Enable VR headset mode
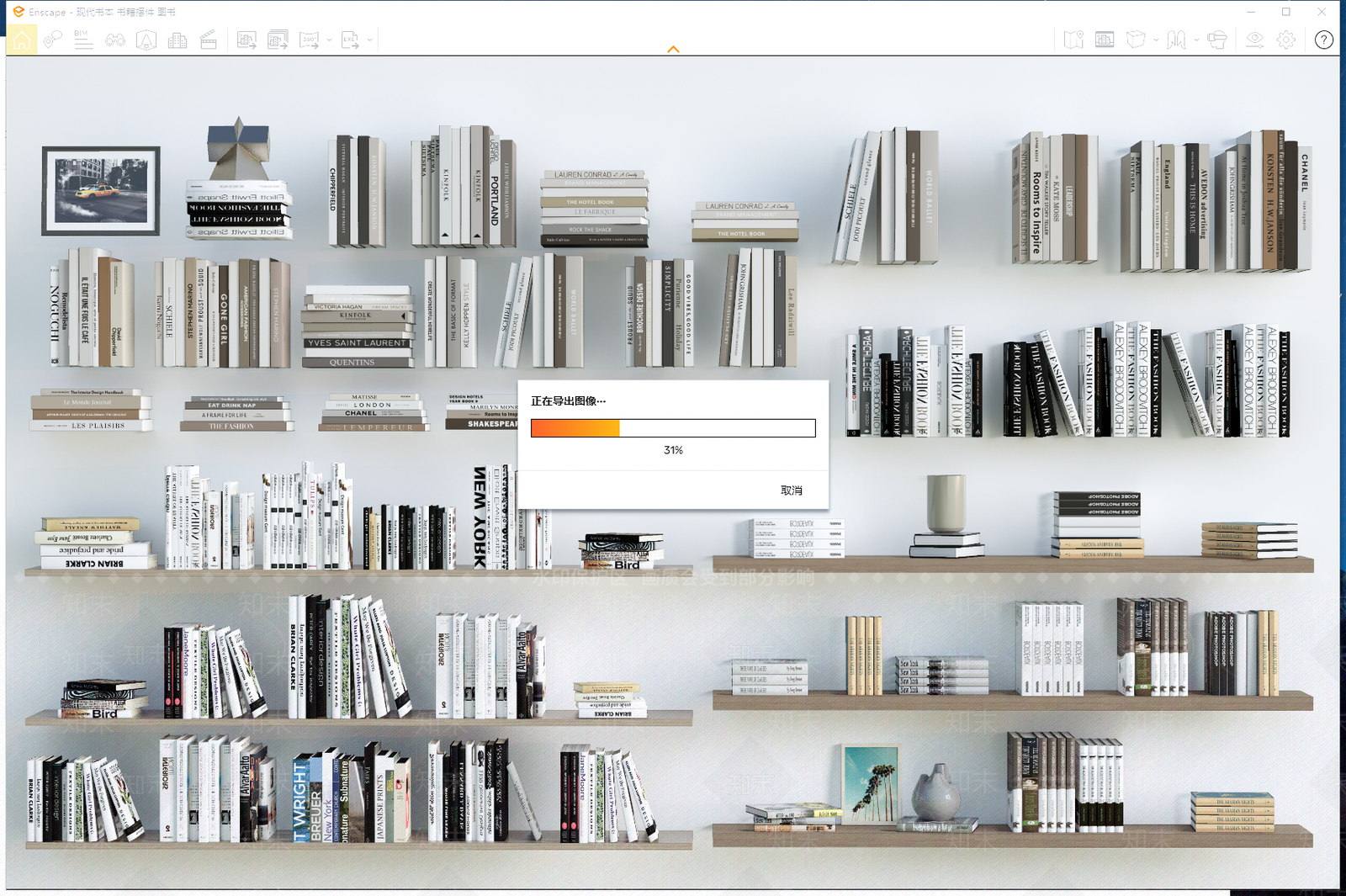This screenshot has height=896, width=1346. 1216,40
